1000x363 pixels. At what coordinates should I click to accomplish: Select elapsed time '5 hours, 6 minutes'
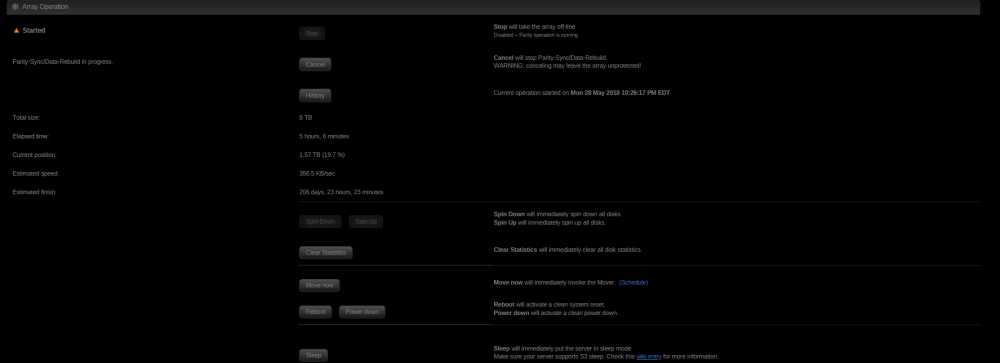pyautogui.click(x=324, y=137)
